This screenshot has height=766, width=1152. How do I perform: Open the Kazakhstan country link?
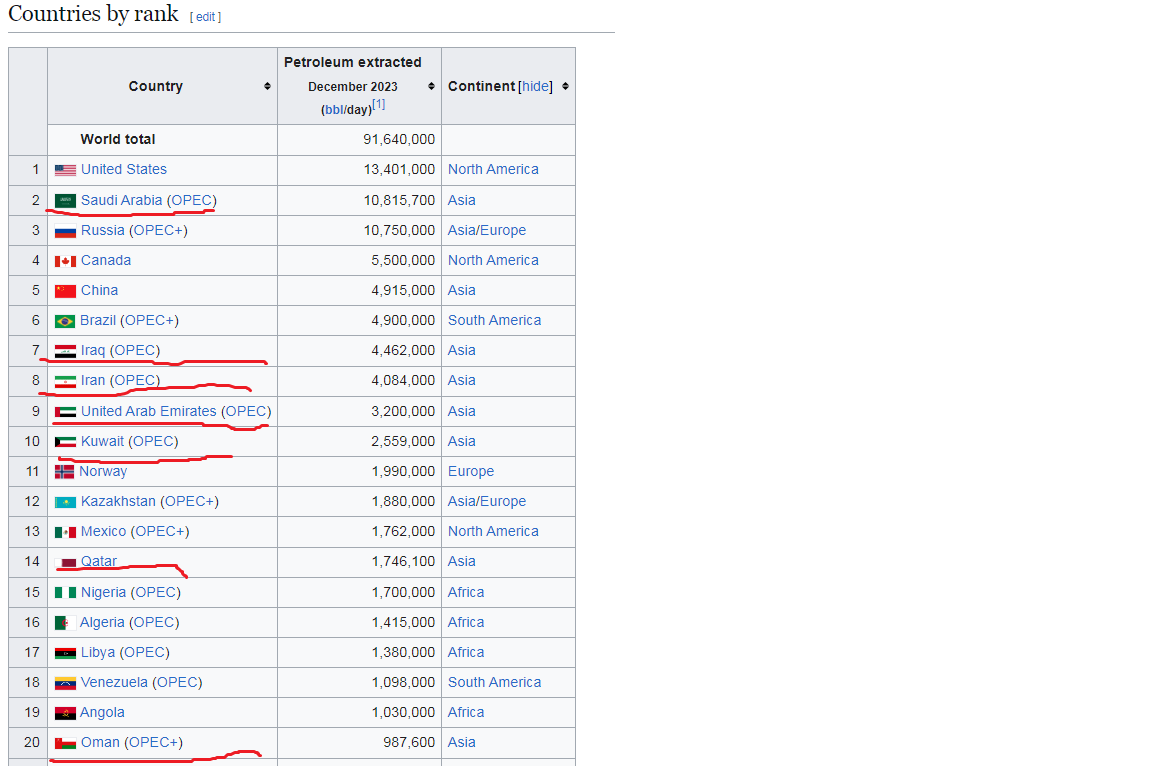click(x=118, y=502)
